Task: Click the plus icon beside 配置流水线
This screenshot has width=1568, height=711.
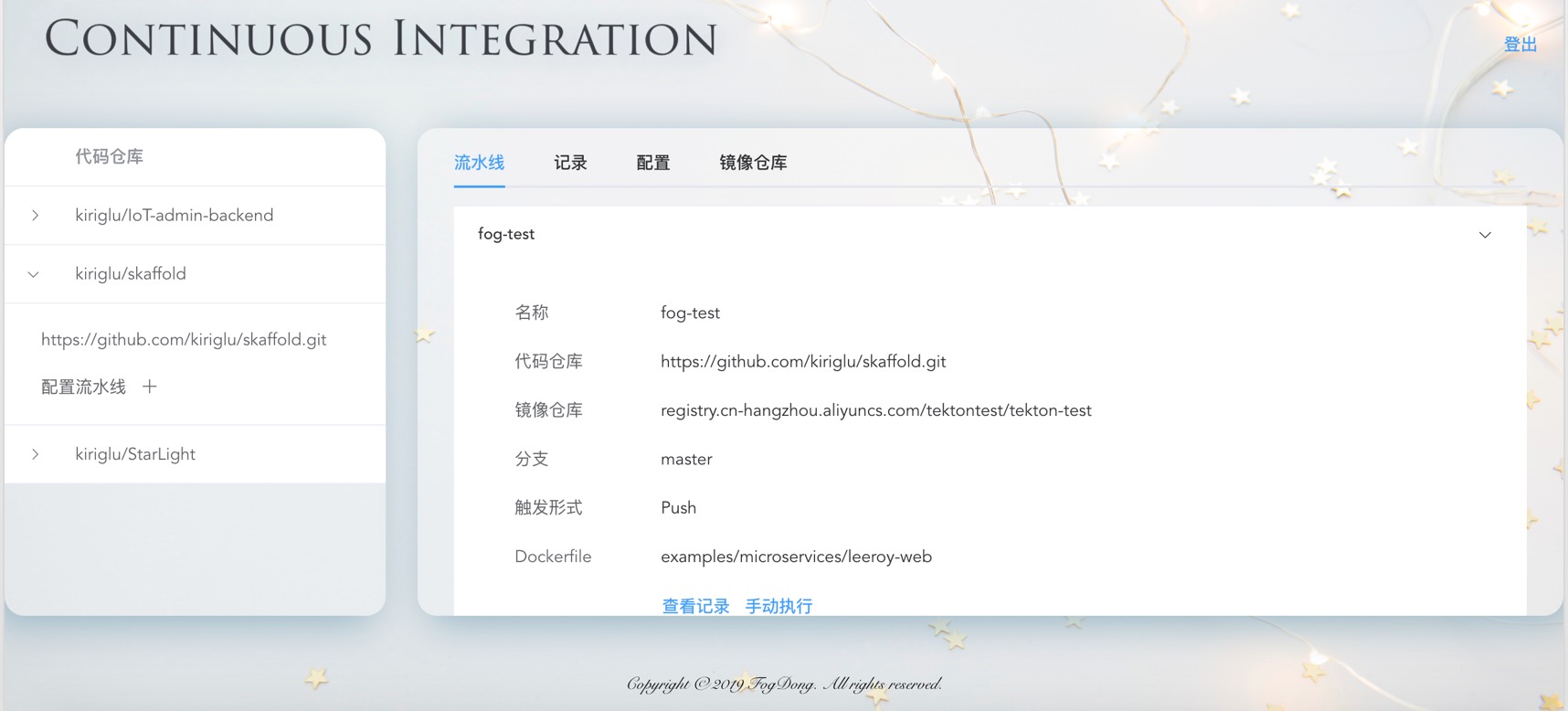Action: [x=150, y=387]
